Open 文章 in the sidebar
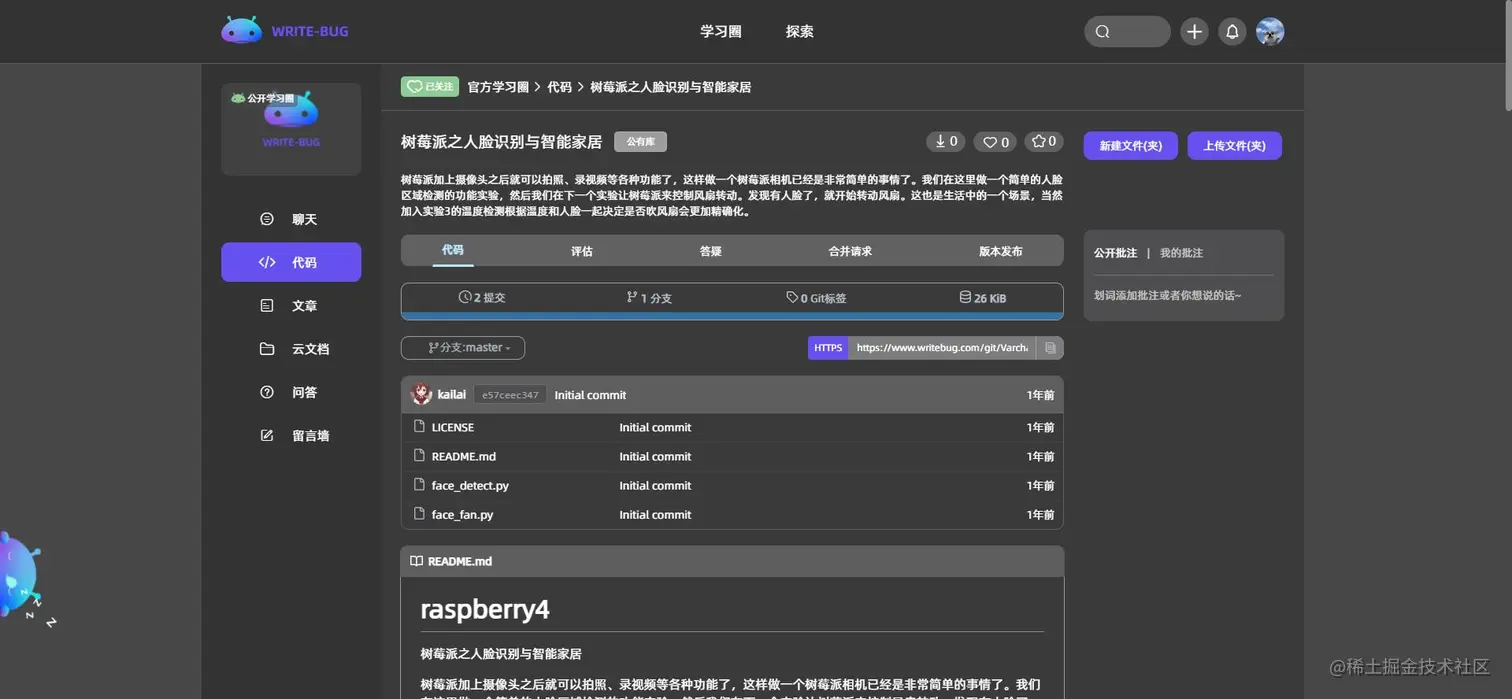This screenshot has width=1512, height=699. click(x=291, y=306)
